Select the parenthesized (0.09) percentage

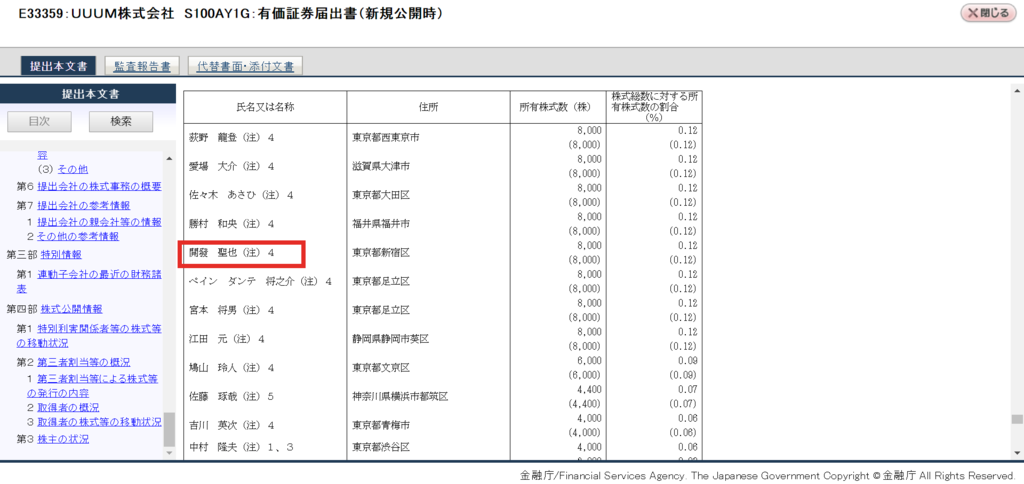[684, 375]
